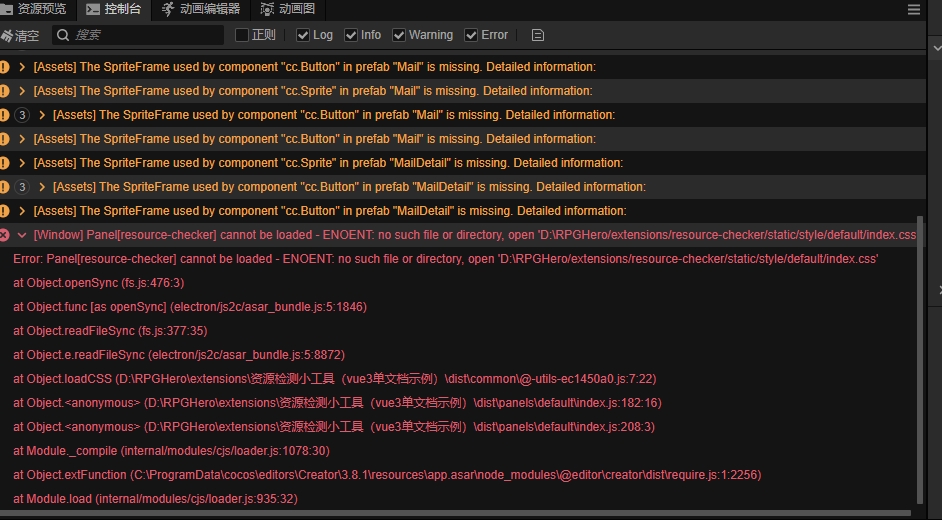
Task: Click the 动画图 tab icon
Action: [267, 9]
